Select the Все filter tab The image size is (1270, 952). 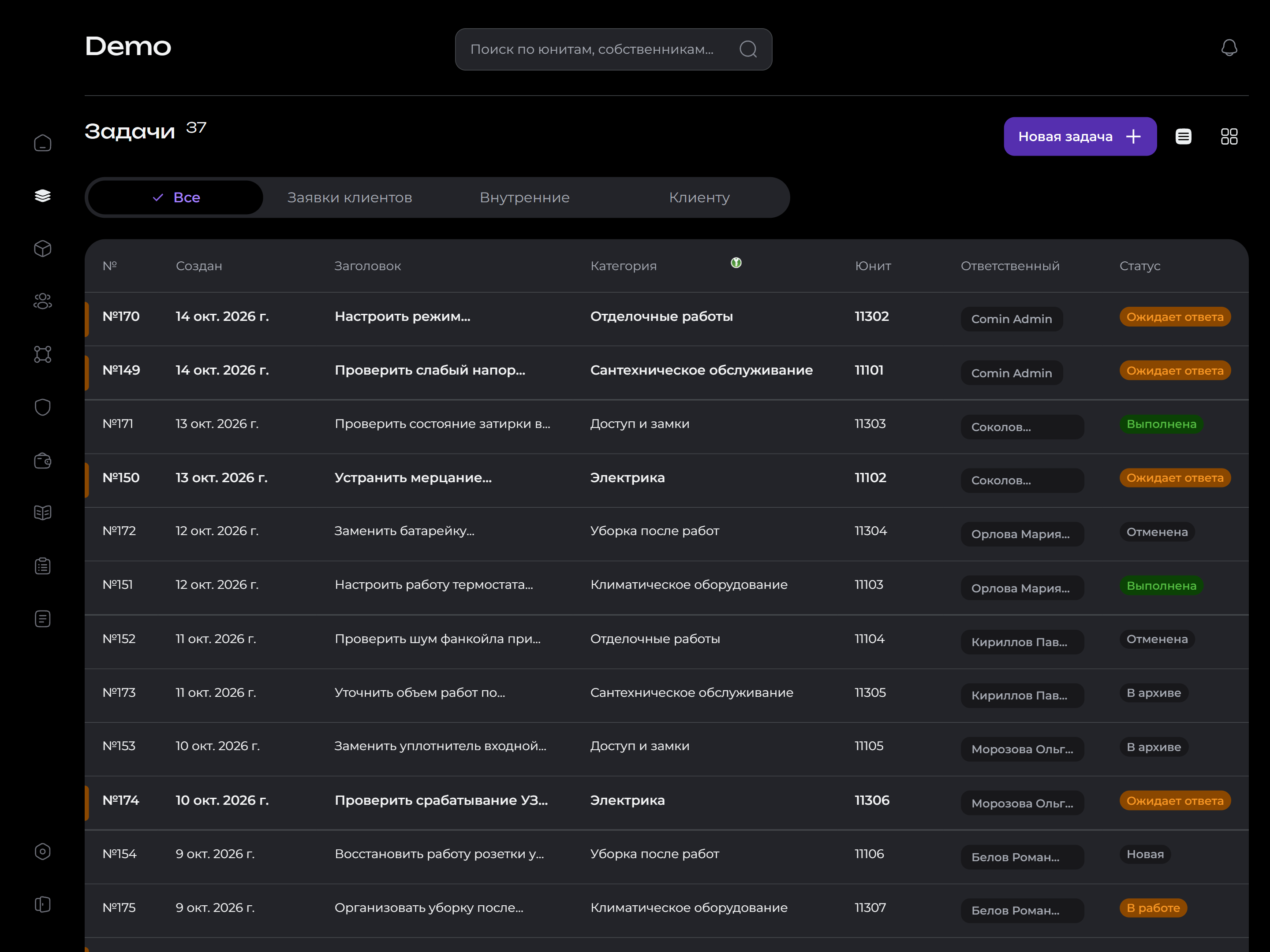(176, 197)
